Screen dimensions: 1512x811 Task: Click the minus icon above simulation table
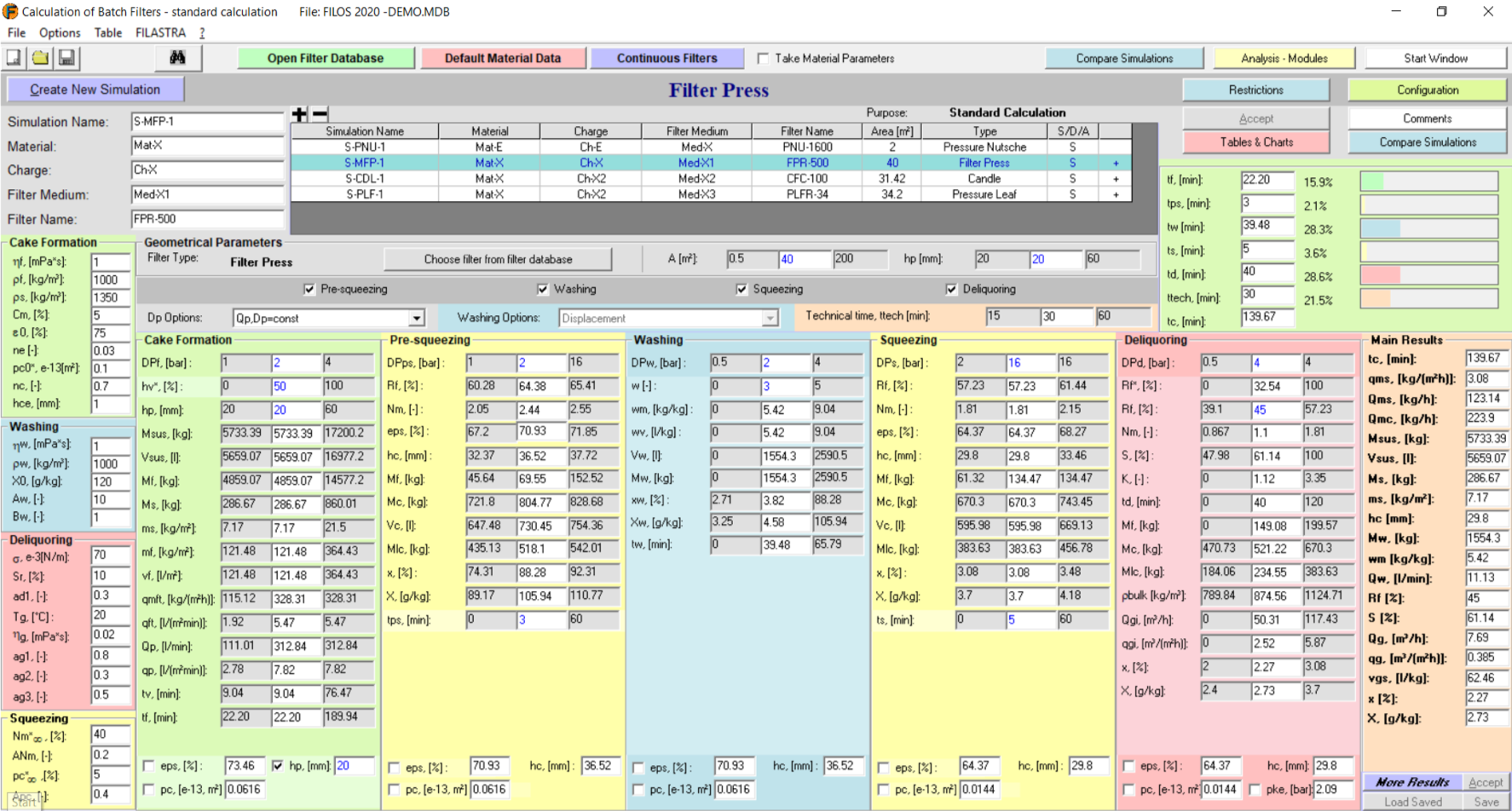tap(320, 114)
